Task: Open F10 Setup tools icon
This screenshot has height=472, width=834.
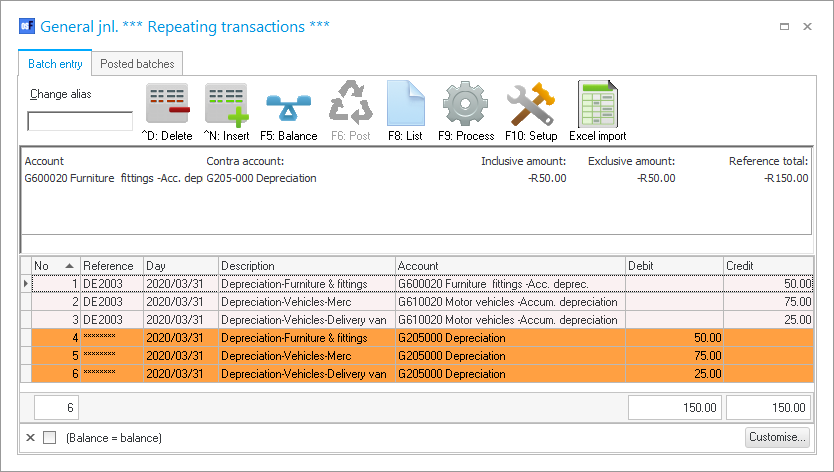Action: point(530,104)
